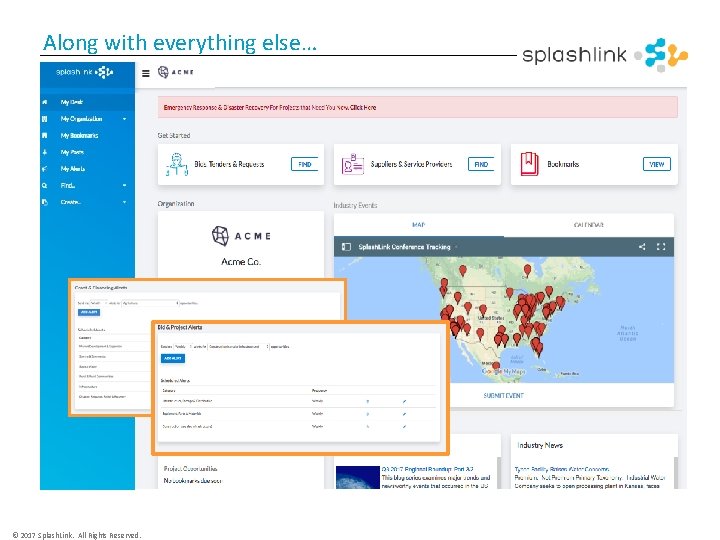Toggle the map legend panel icon
The image size is (720, 540).
click(346, 247)
